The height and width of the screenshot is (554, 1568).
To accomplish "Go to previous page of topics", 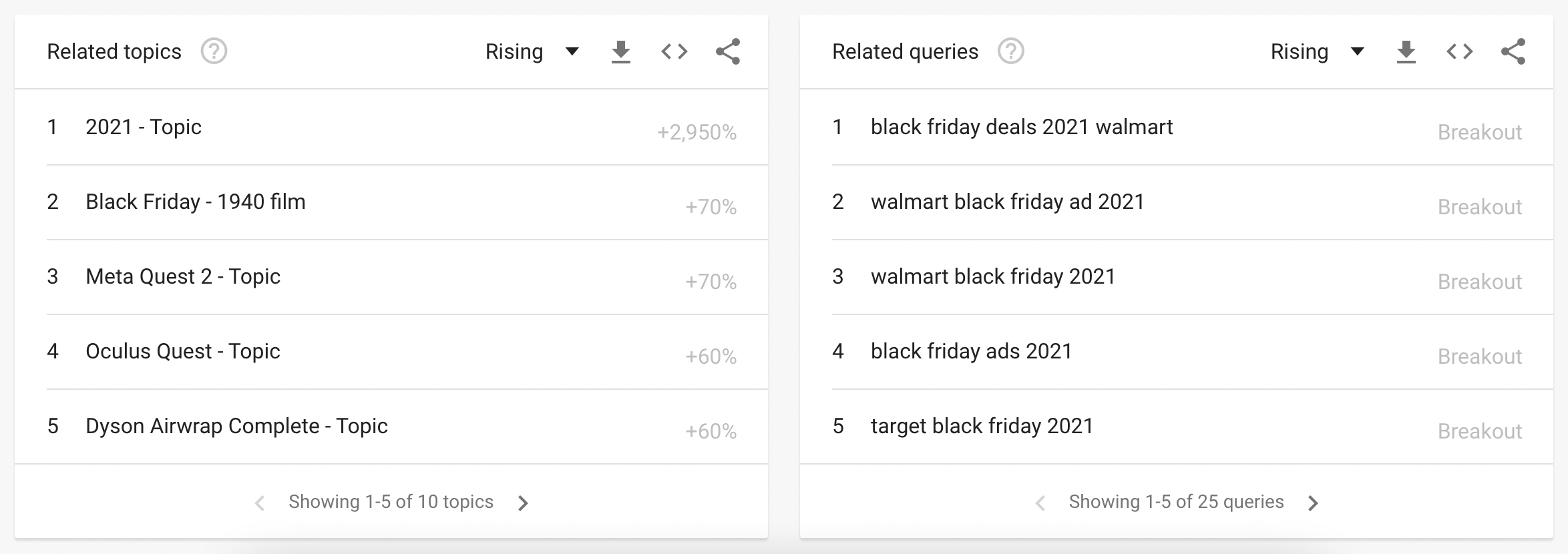I will coord(260,503).
